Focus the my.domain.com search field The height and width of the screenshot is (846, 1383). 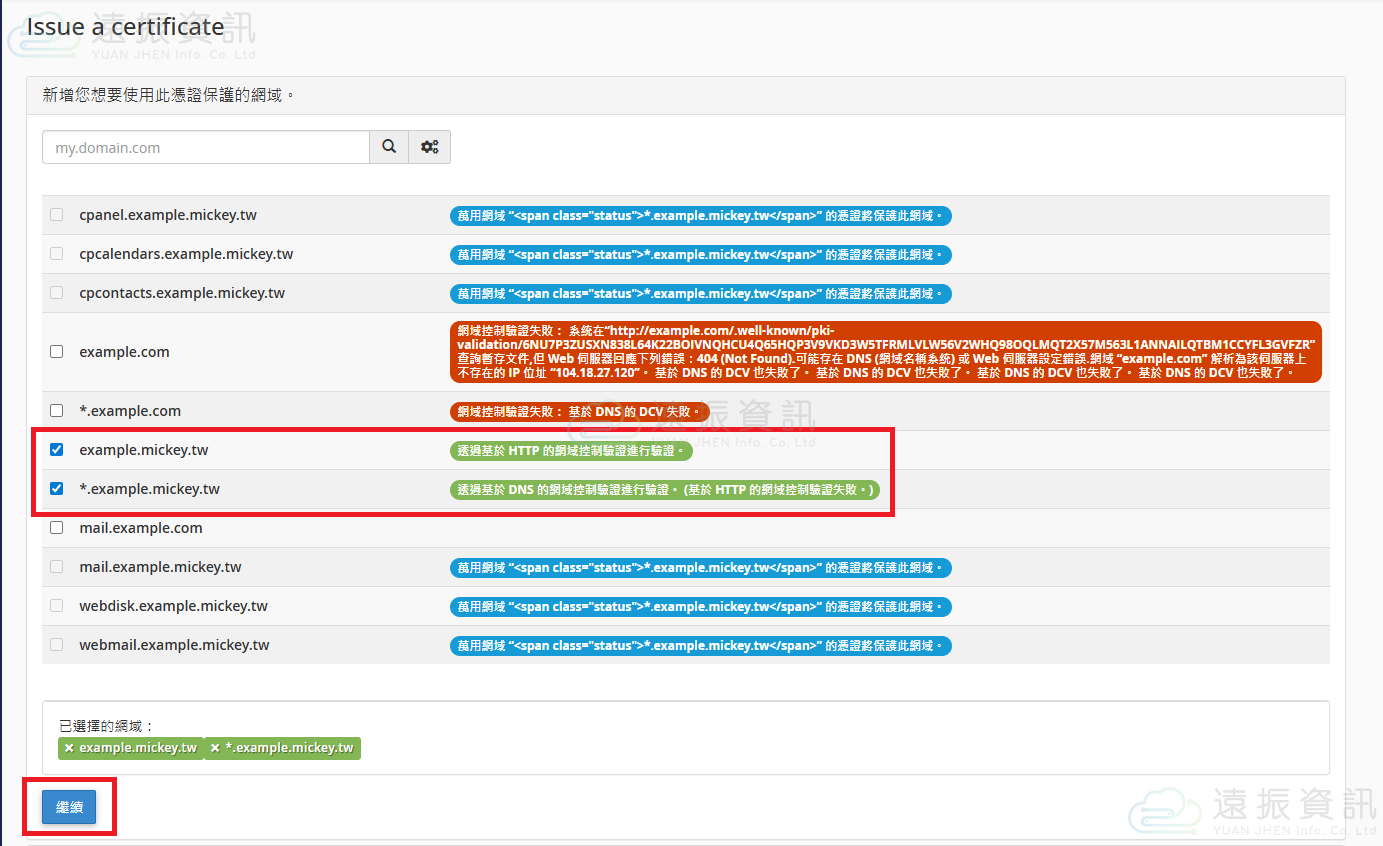206,147
